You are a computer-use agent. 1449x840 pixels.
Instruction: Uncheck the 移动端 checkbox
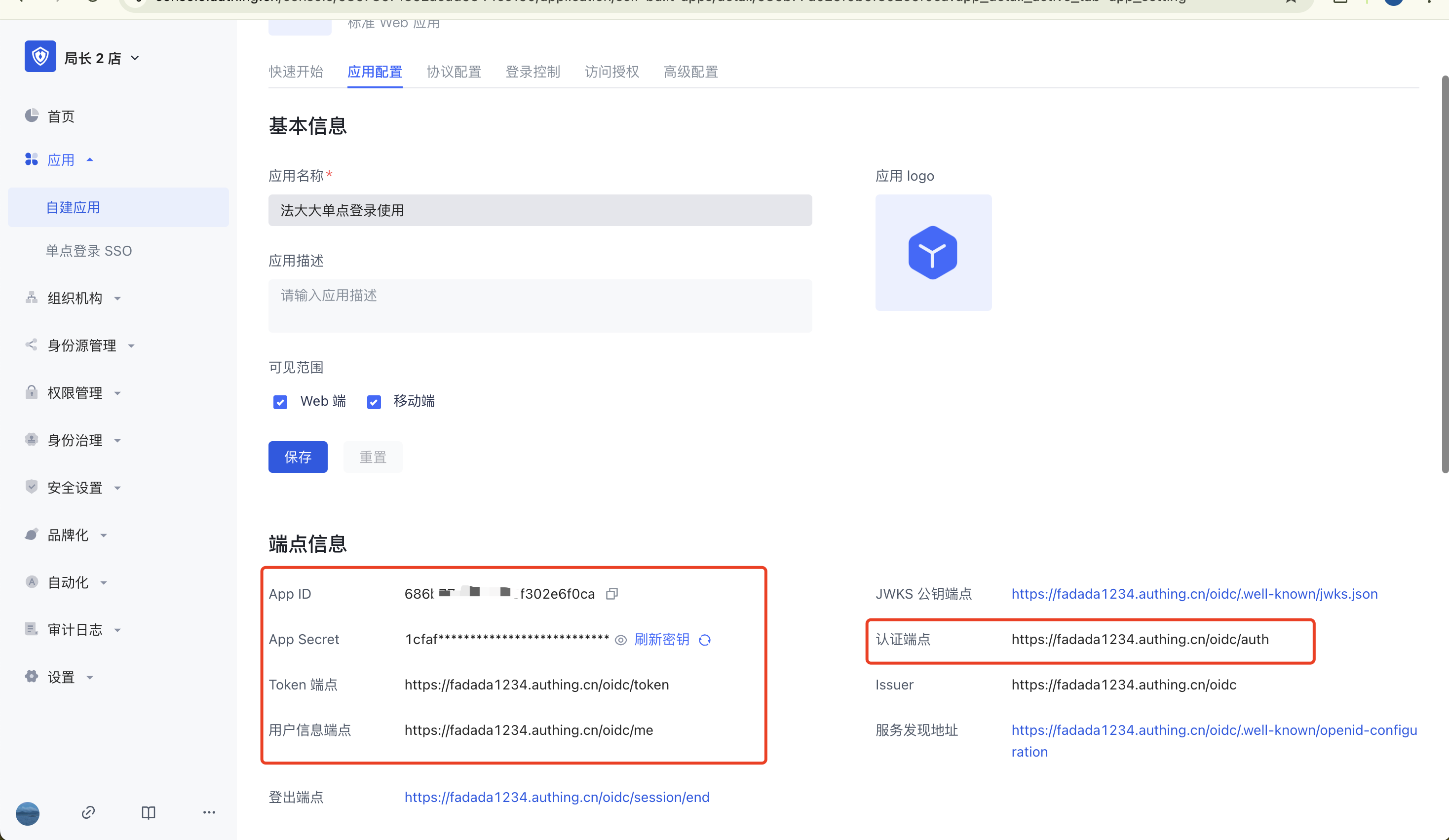pos(374,402)
